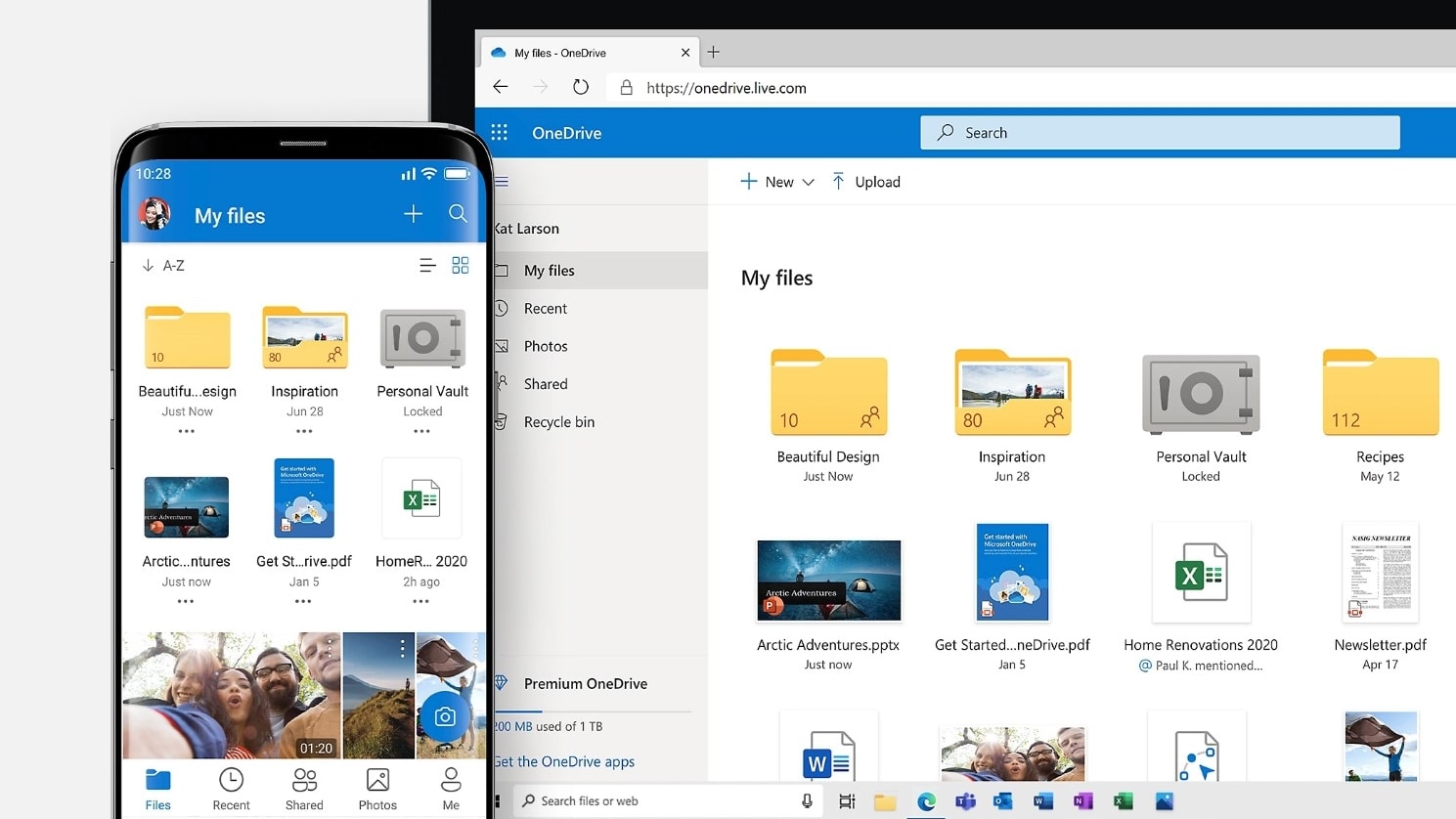Open more options for Inspiration on phone
Screen dimensions: 1456x819
coord(304,431)
